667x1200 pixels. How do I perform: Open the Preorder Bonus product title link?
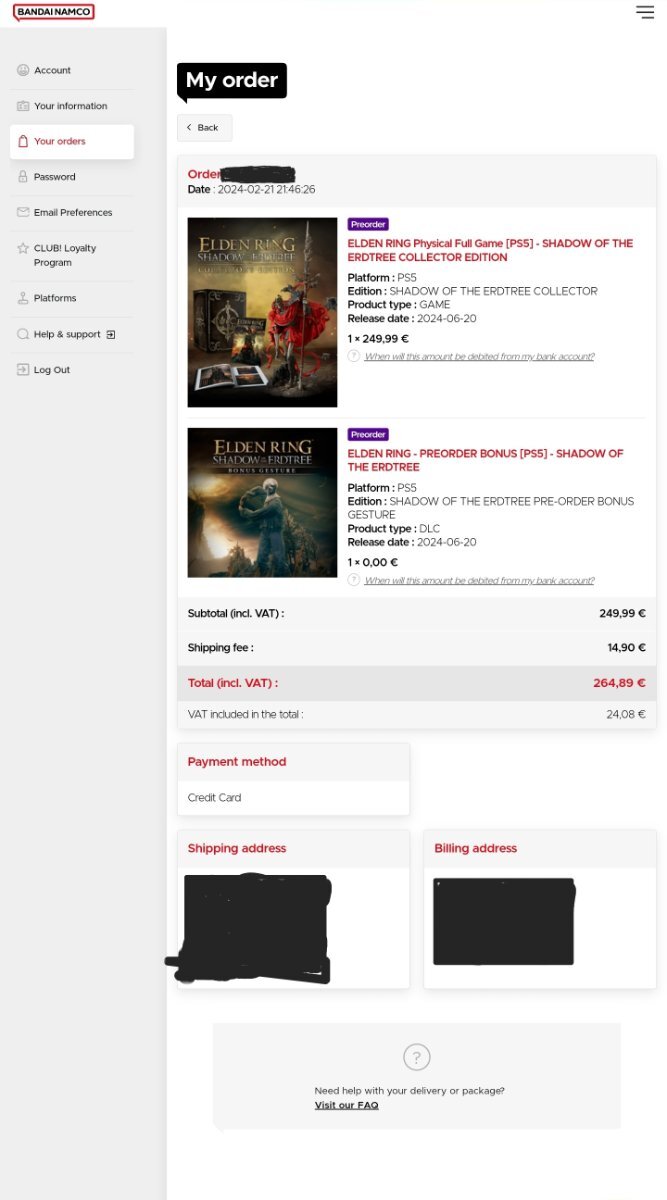[485, 460]
